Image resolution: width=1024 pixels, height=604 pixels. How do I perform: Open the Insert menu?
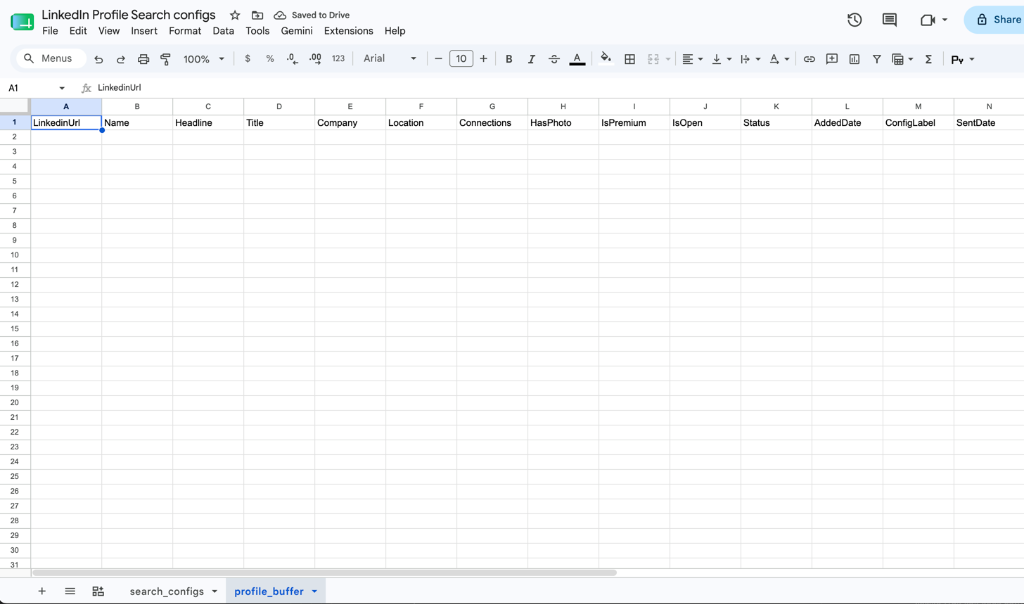144,31
